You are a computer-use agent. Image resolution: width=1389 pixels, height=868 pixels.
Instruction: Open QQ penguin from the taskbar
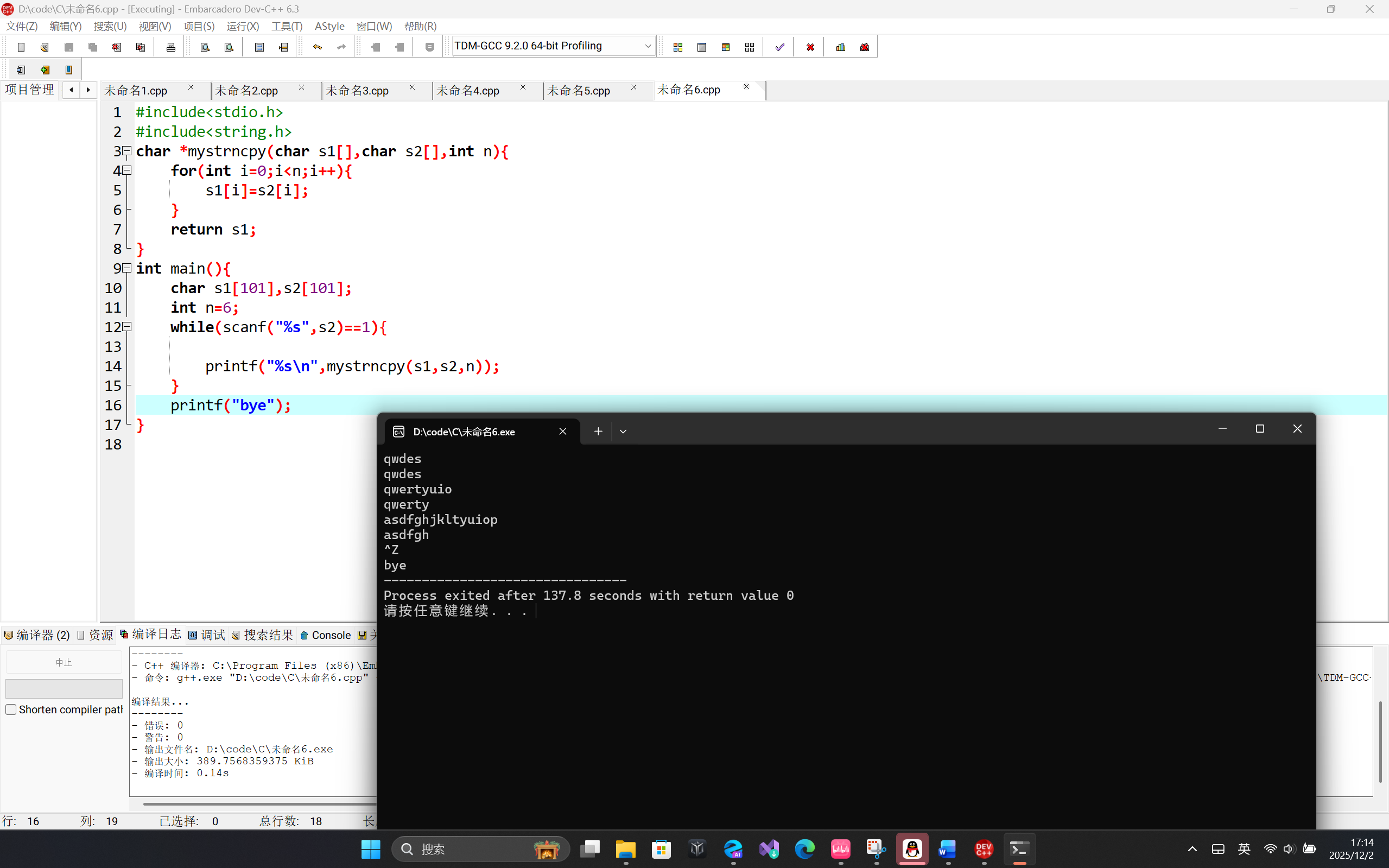[x=912, y=848]
